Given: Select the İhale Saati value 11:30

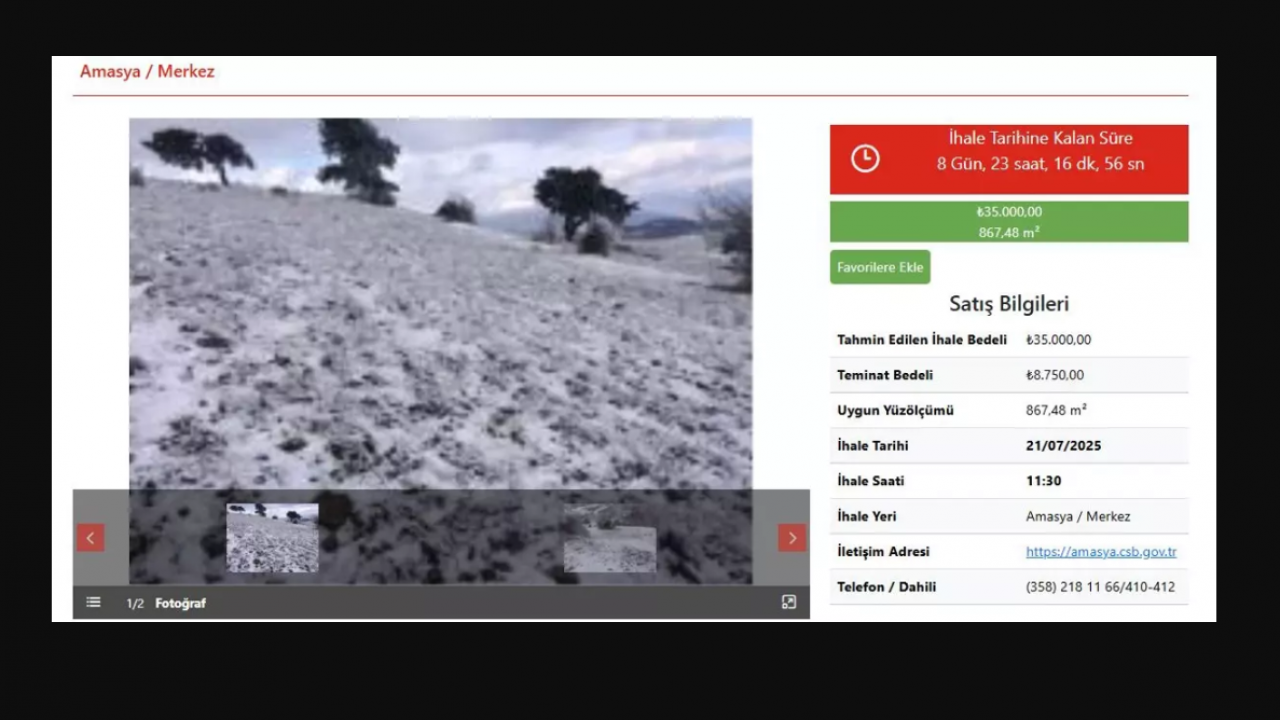Looking at the screenshot, I should pos(1043,481).
